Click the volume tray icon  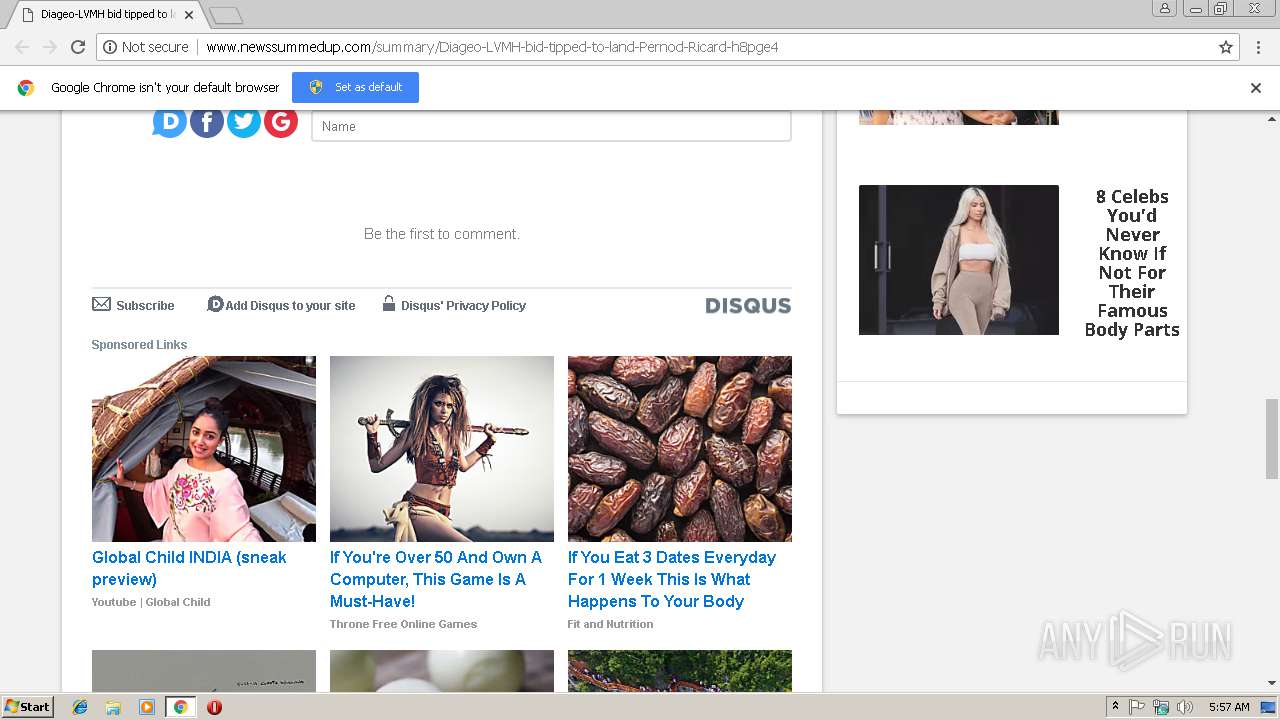click(1185, 707)
